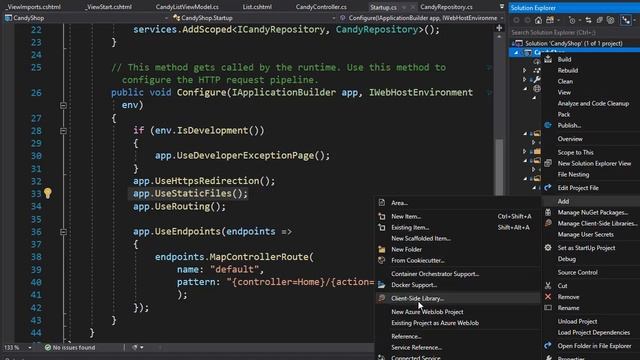Click the New Folder icon in Add submenu
This screenshot has height=360, width=640.
coord(382,249)
